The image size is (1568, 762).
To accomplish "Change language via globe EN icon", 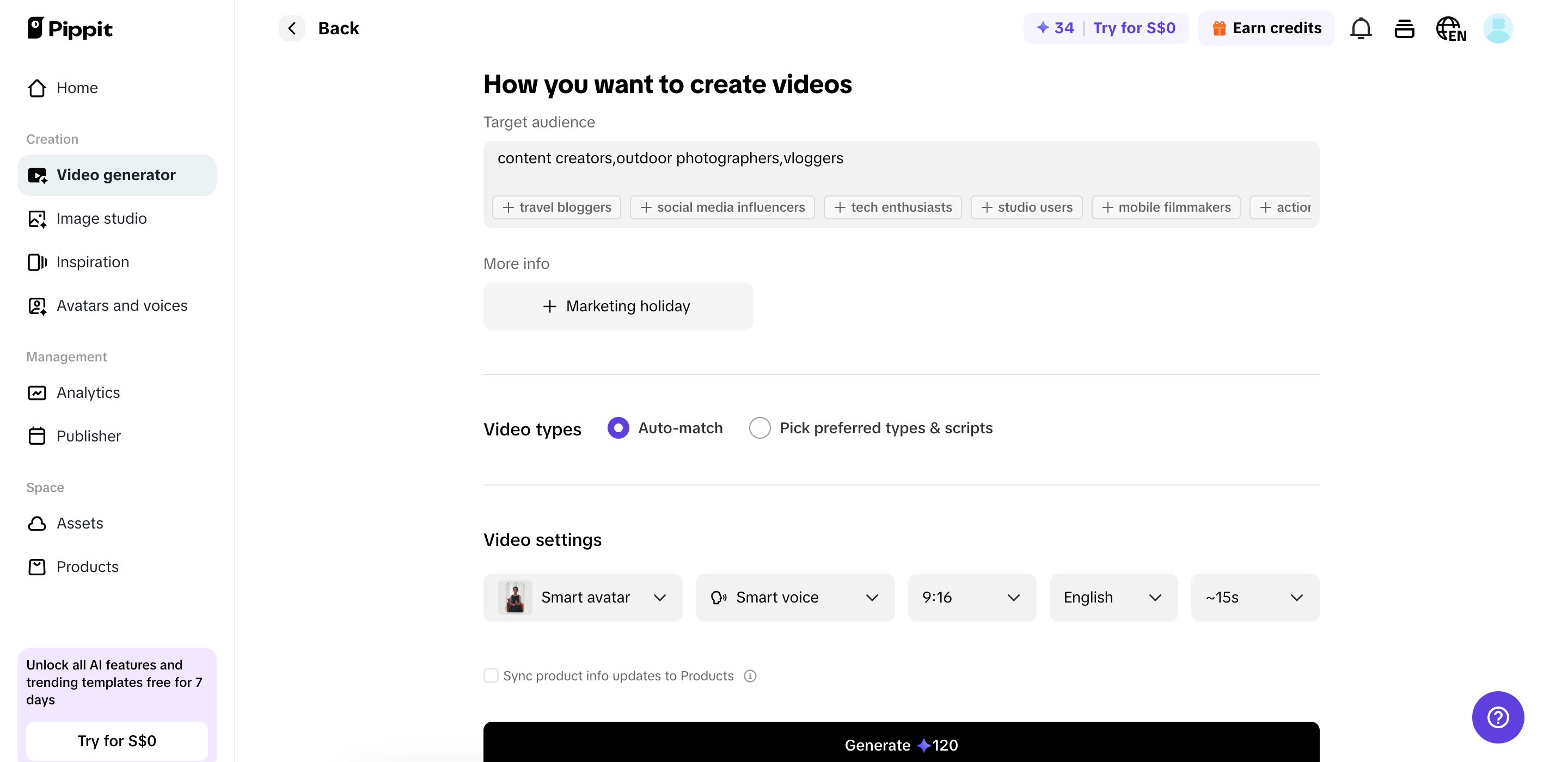I will pyautogui.click(x=1450, y=29).
